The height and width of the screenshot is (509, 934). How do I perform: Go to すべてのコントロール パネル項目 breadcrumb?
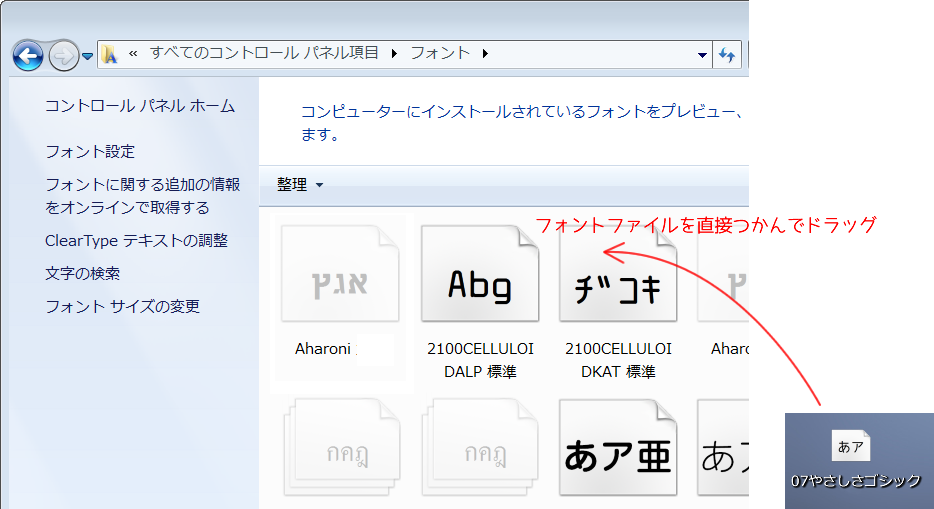coord(264,54)
